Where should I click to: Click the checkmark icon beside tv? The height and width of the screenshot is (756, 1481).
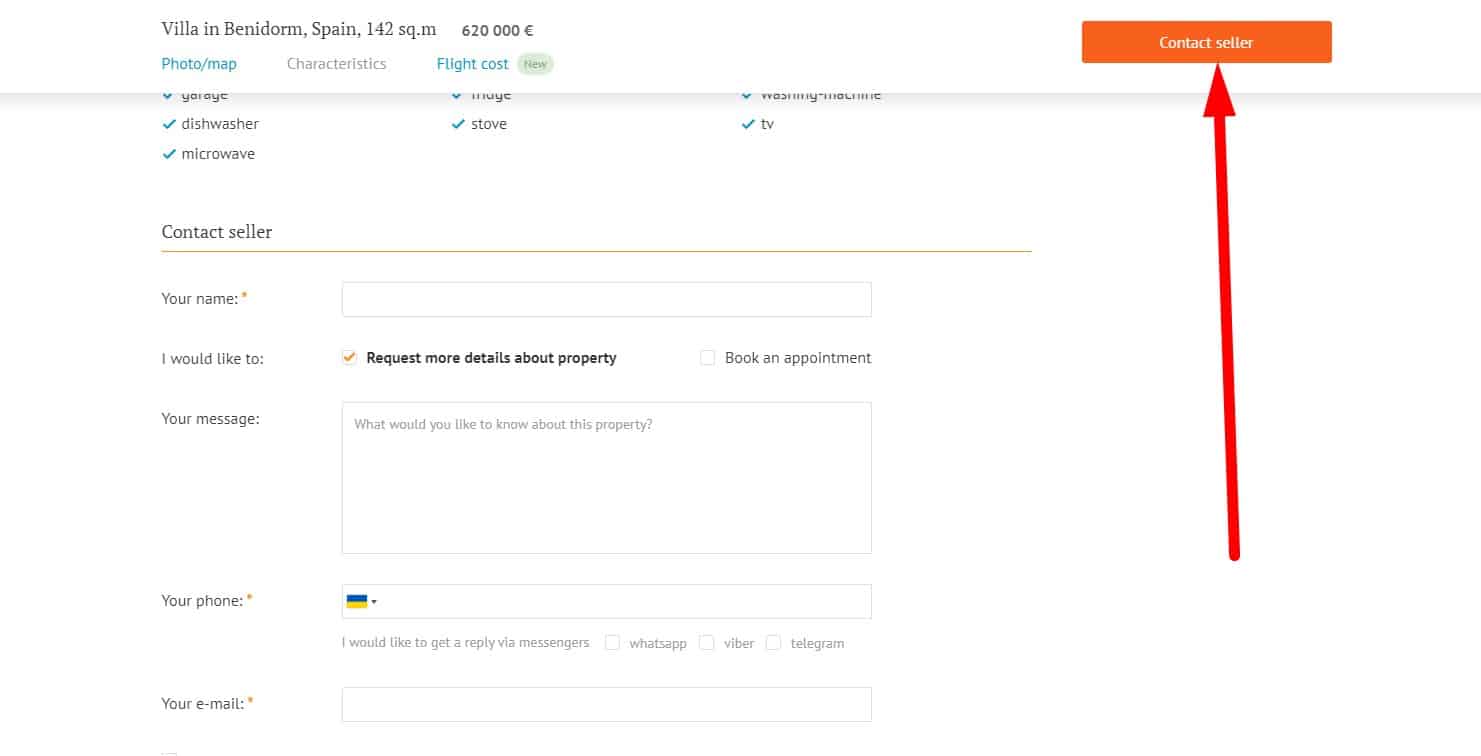(747, 125)
